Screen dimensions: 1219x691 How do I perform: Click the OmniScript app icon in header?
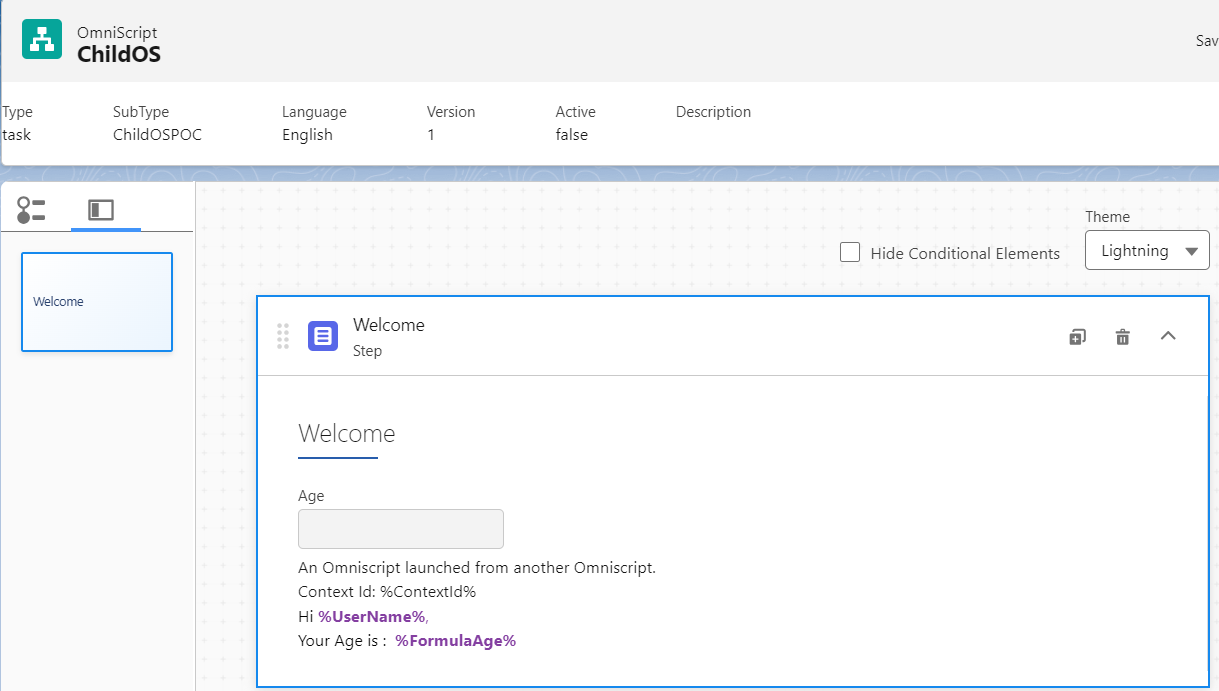click(42, 40)
